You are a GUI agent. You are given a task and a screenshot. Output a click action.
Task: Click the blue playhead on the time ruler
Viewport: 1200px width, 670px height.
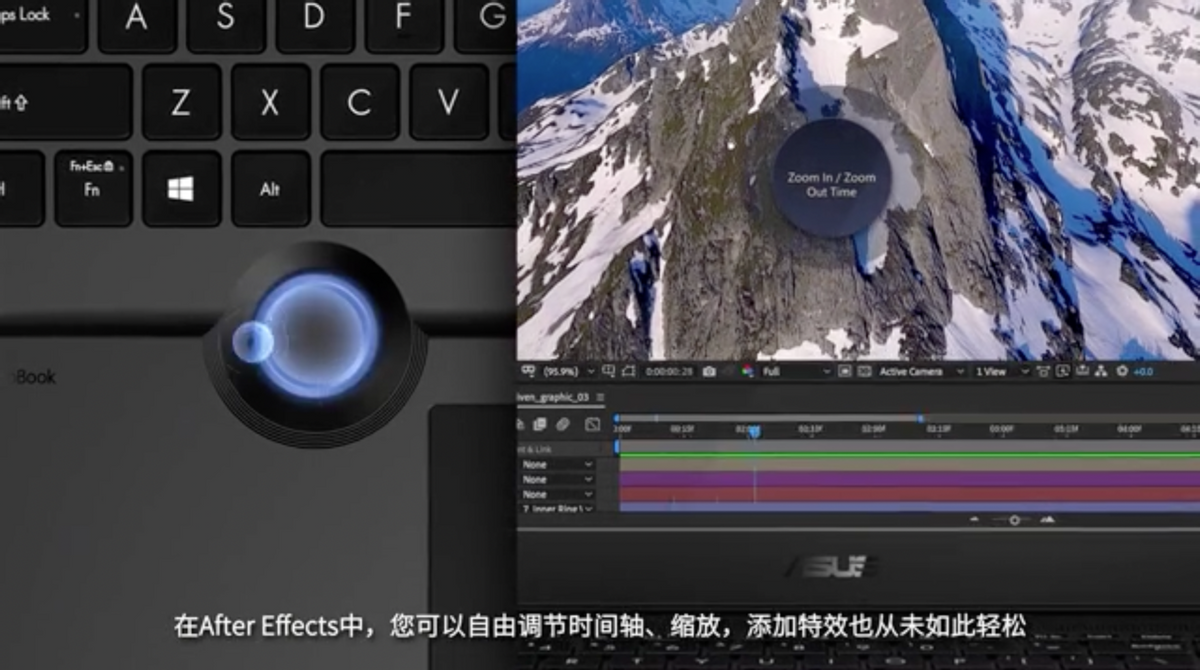[x=754, y=431]
